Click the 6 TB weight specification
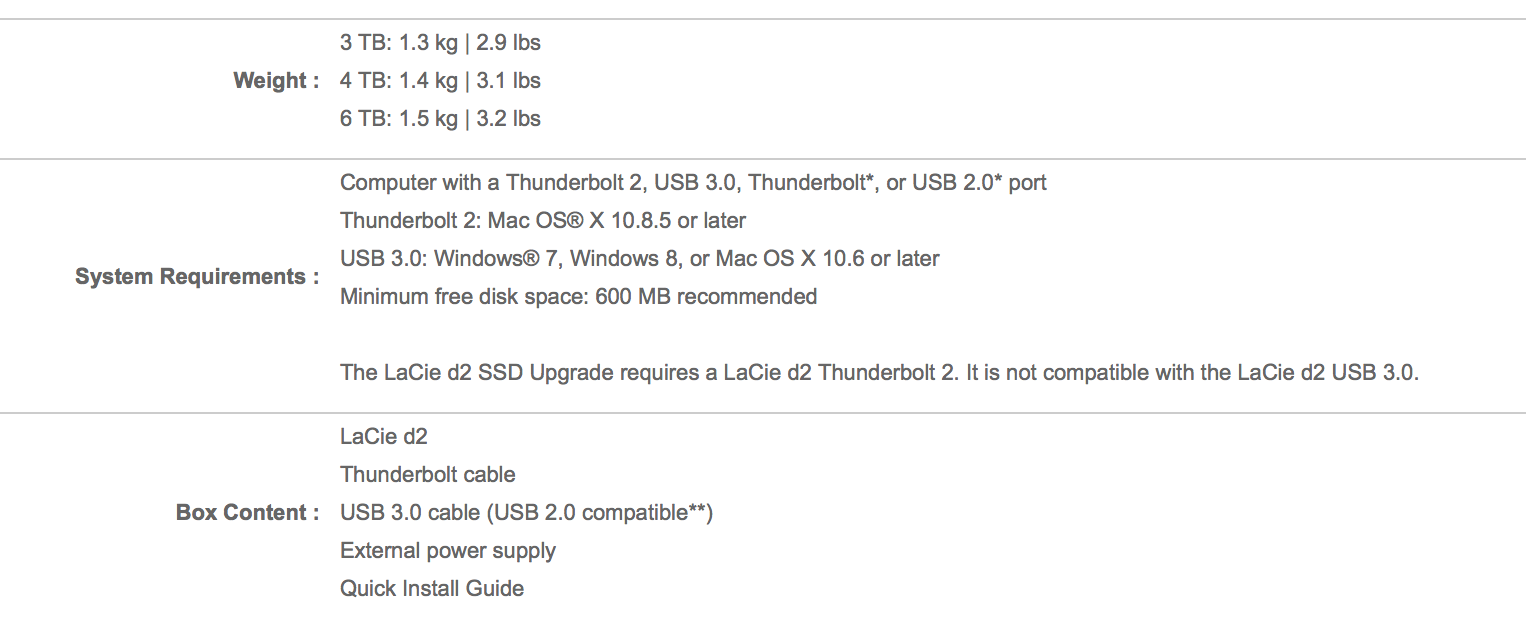Screen dimensions: 1526x626 [x=440, y=119]
